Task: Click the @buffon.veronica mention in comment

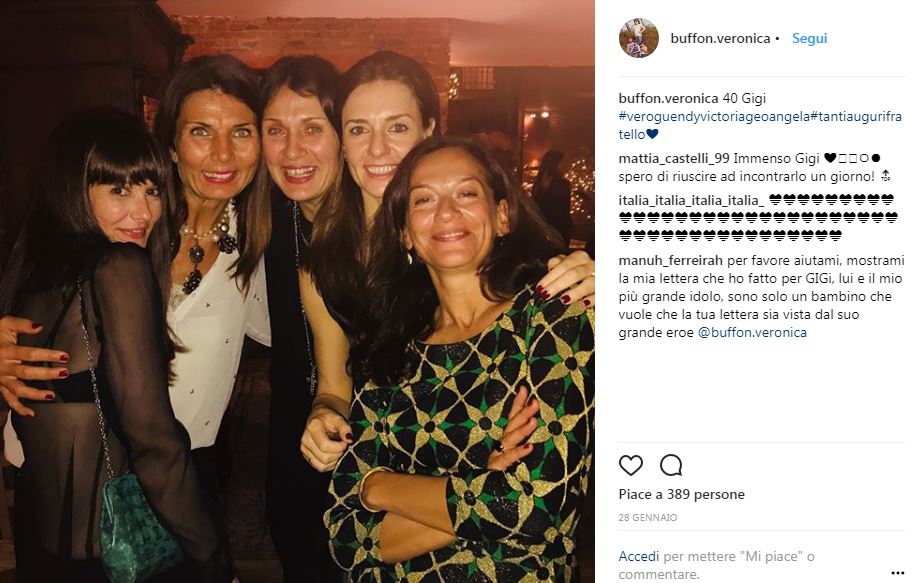Action: [x=751, y=332]
